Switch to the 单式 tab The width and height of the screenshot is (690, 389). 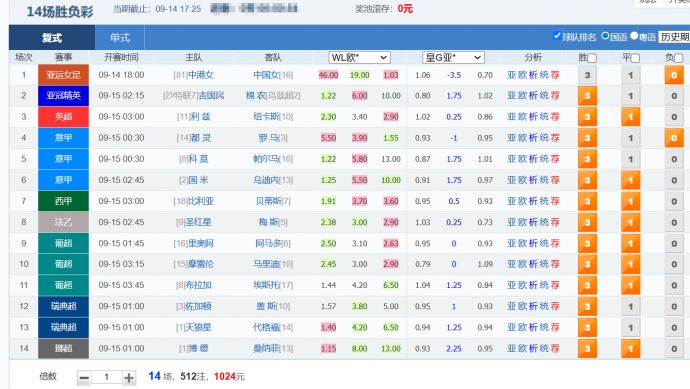[x=120, y=38]
